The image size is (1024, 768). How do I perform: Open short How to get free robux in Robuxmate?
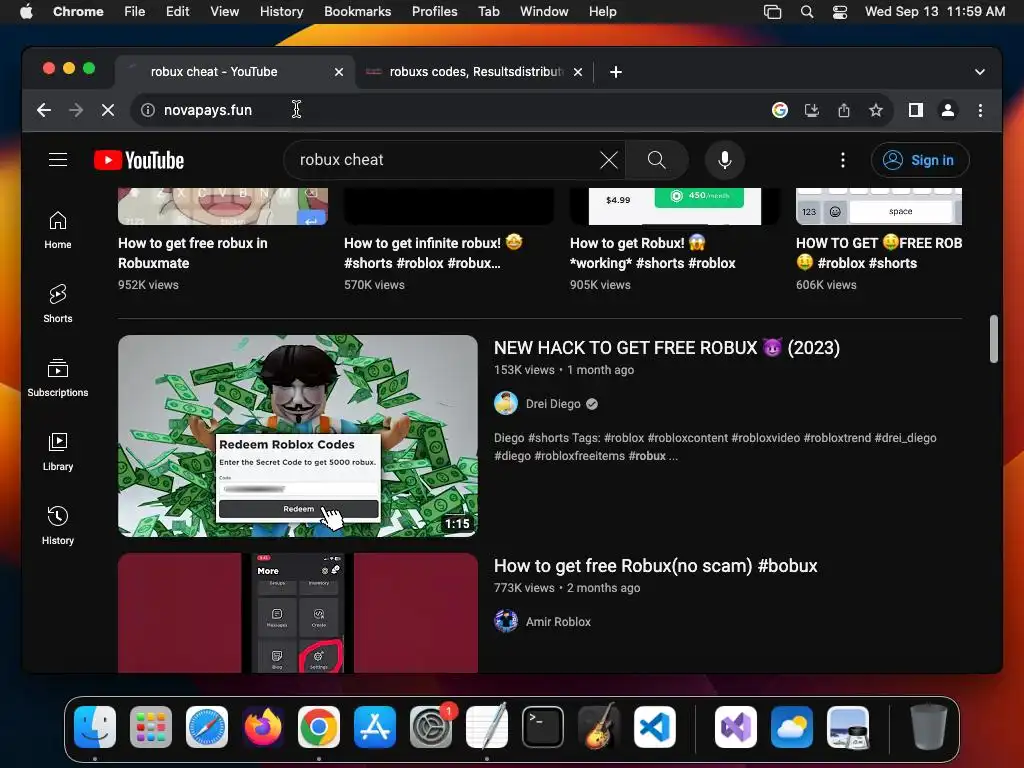[x=193, y=253]
